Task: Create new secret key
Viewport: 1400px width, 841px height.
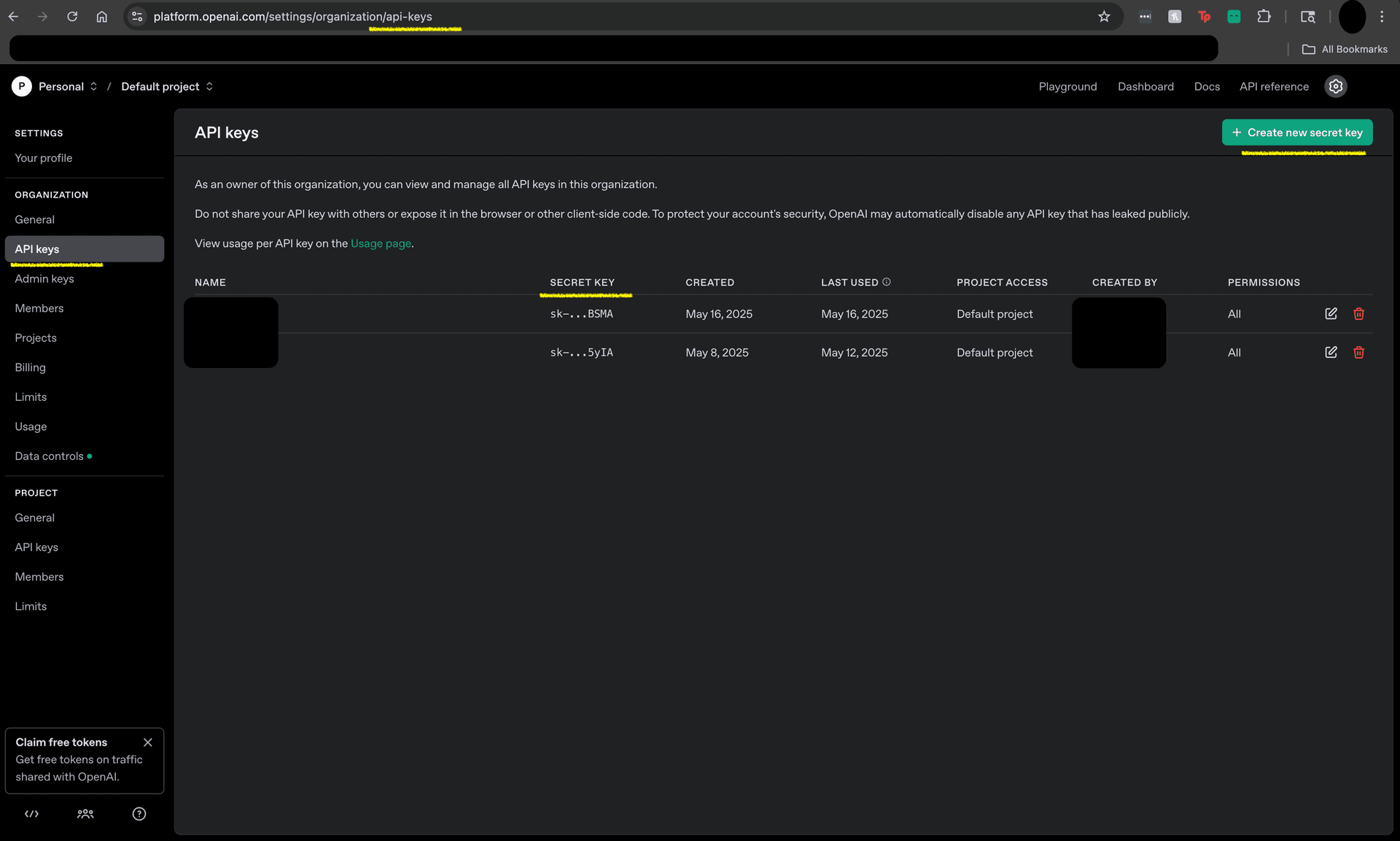Action: point(1296,132)
